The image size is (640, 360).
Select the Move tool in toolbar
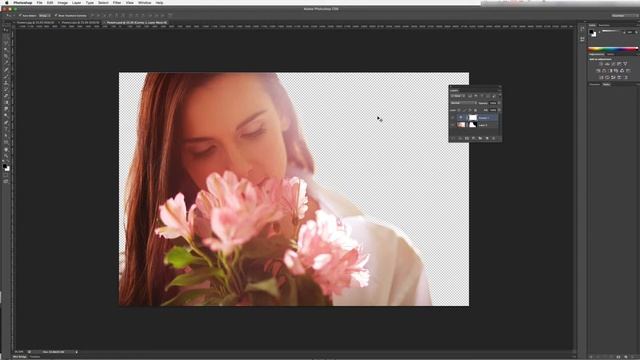(6, 30)
